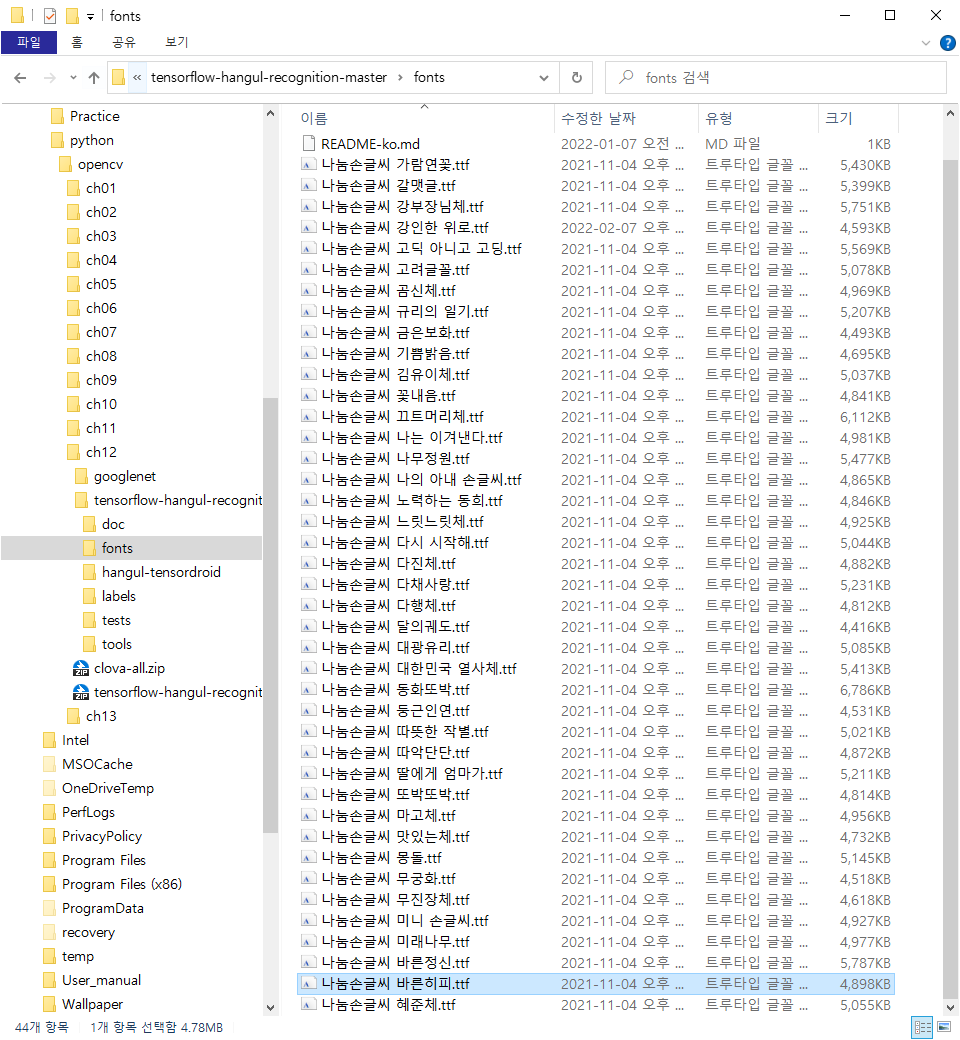
Task: Expand hidden path chevron in address bar
Action: [137, 78]
